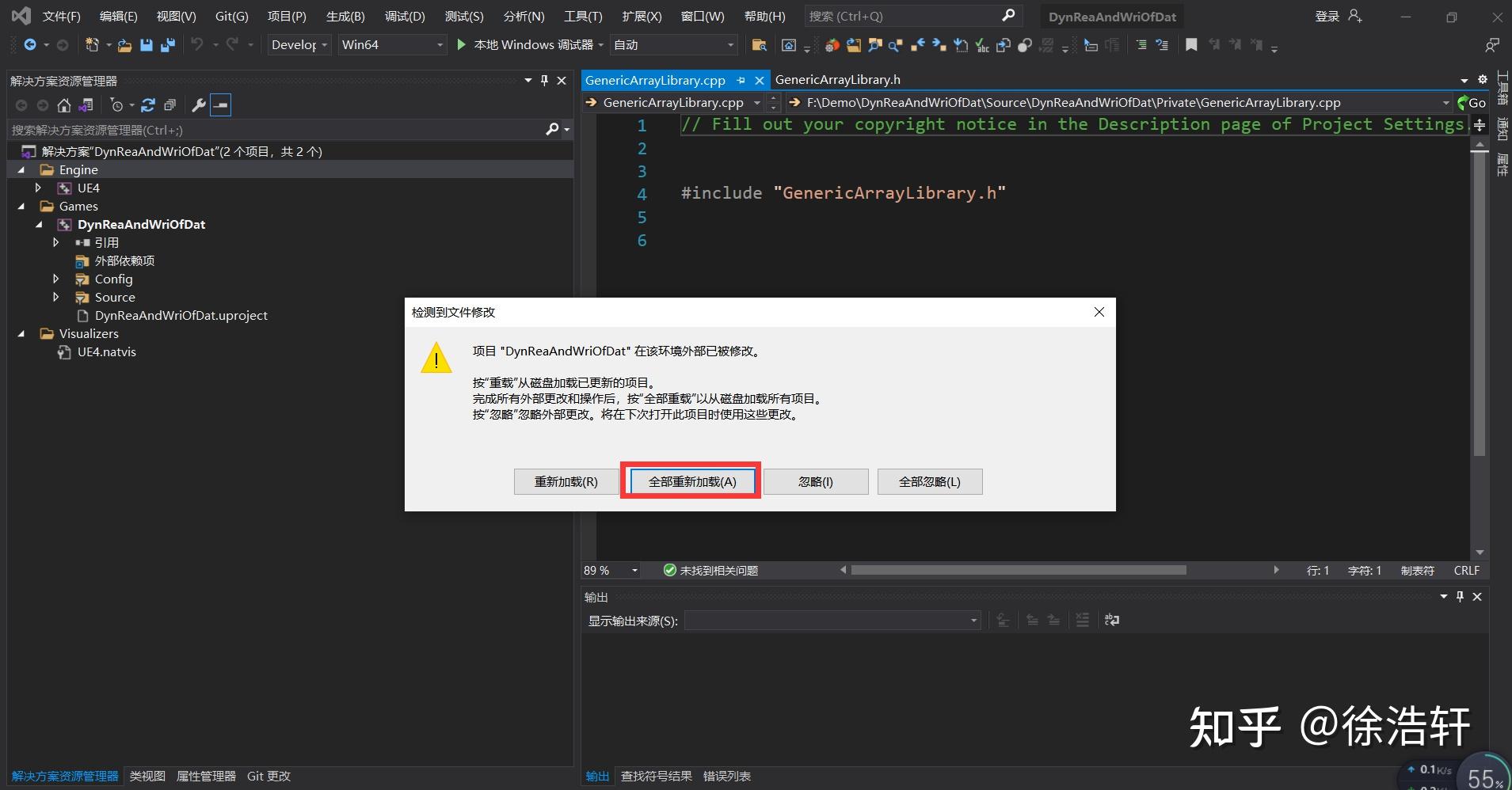Open the 调试(D) debug menu
1512x790 pixels.
point(405,16)
